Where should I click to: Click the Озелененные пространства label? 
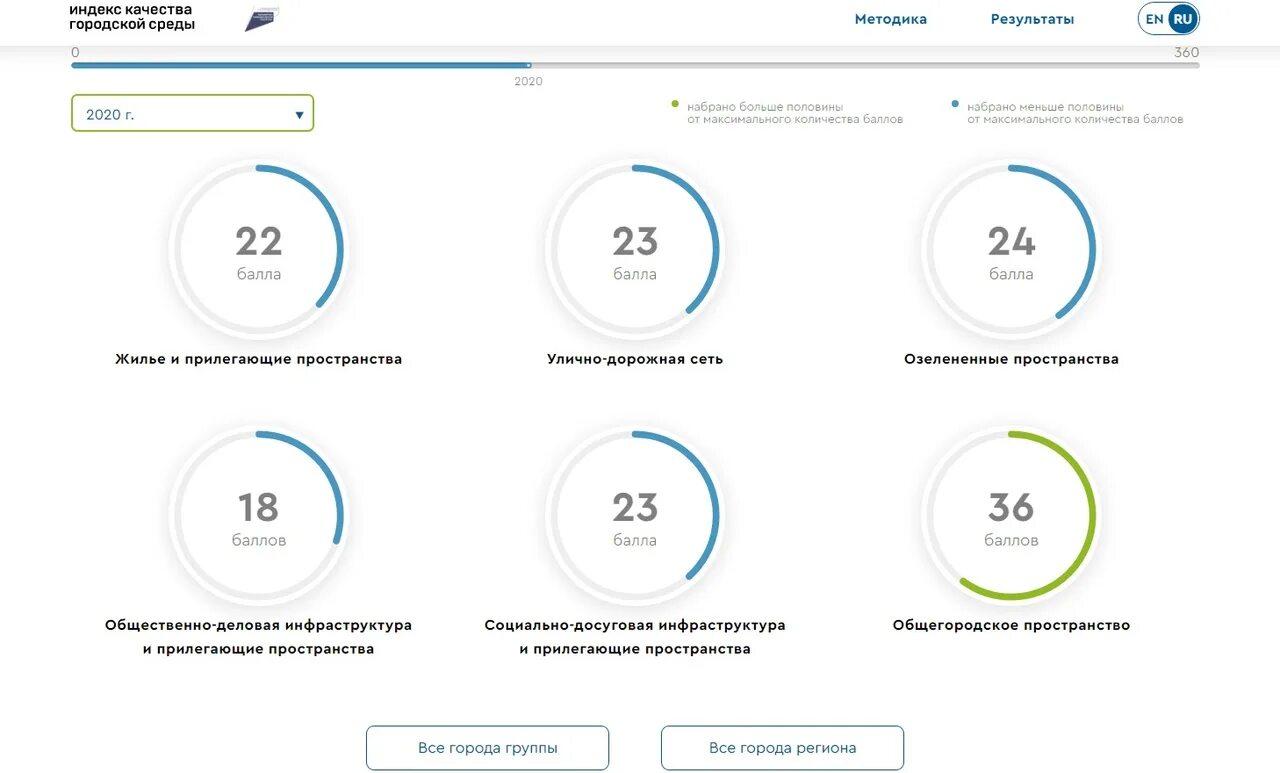[x=1011, y=359]
